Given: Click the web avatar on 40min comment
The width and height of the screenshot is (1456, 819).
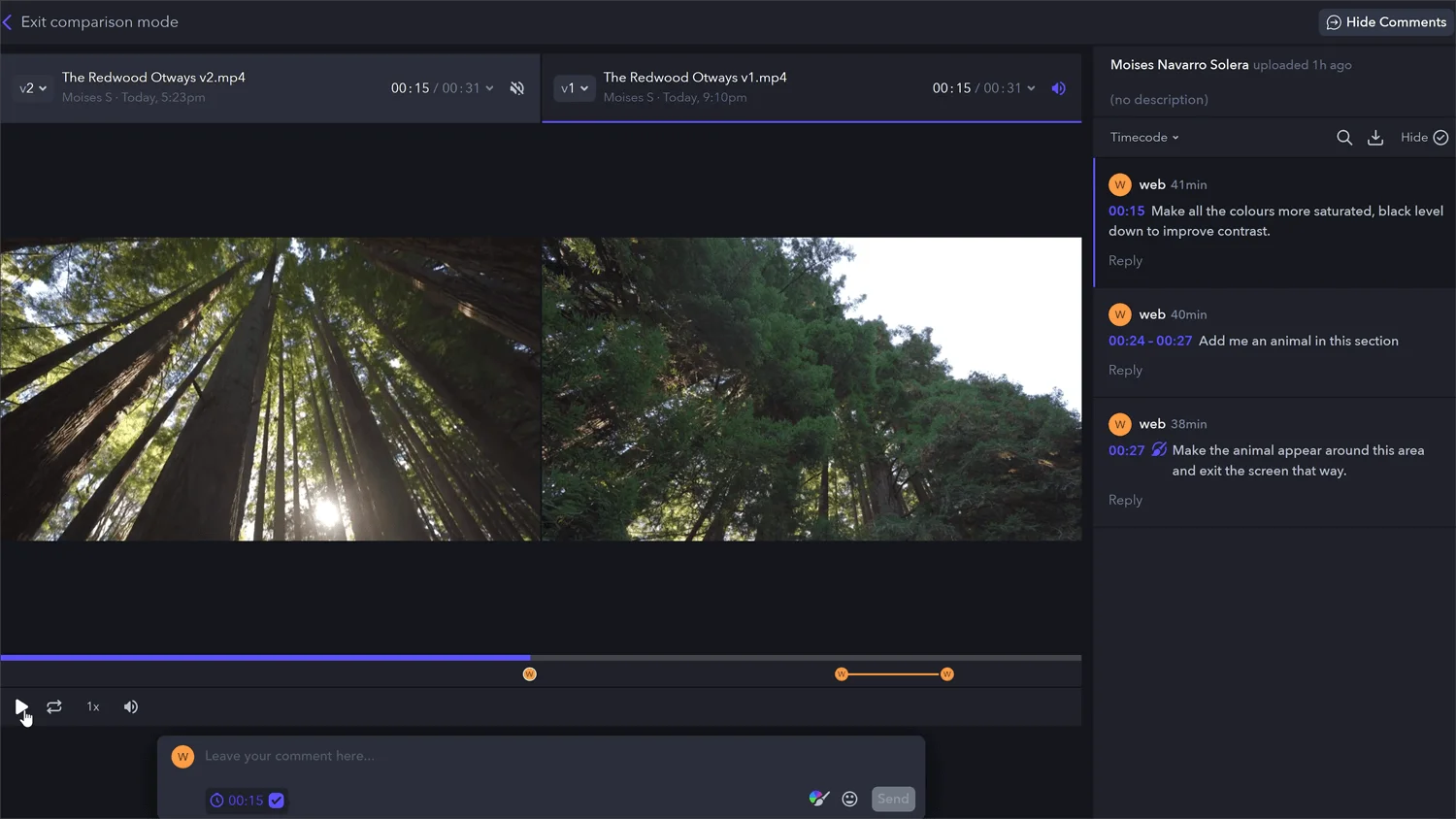Looking at the screenshot, I should coord(1120,314).
